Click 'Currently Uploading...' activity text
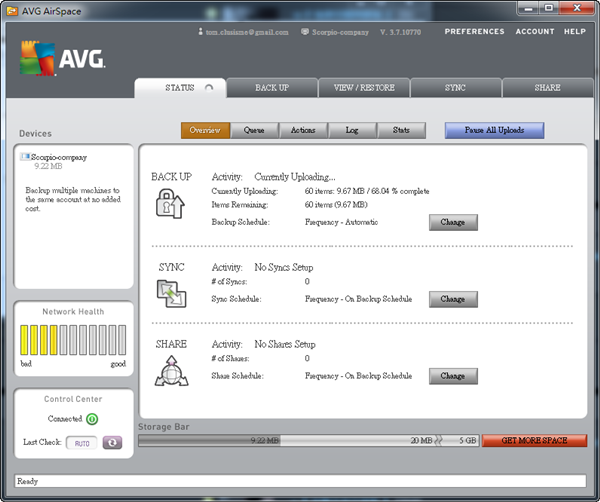Screen dimensions: 600x502 click(295, 177)
